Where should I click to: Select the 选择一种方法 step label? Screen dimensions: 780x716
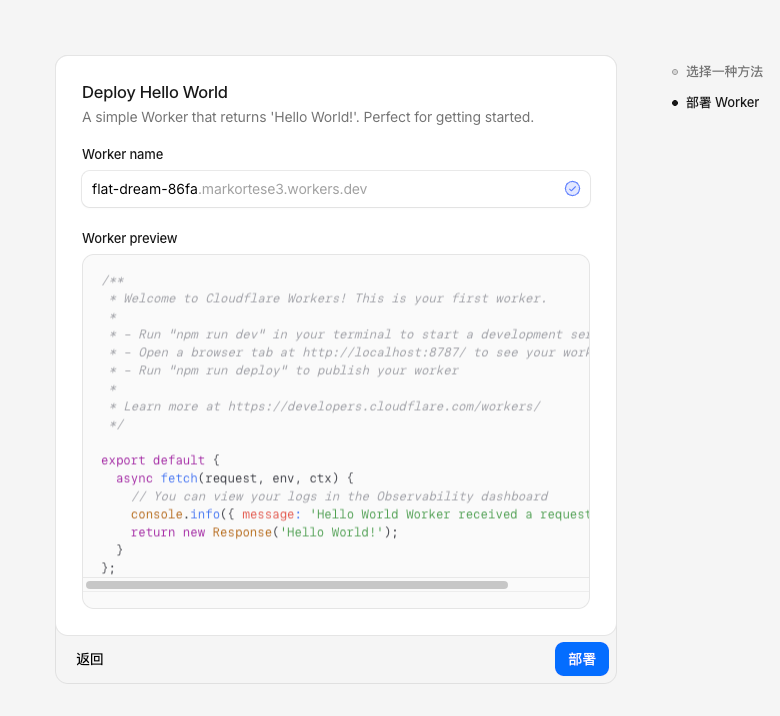[724, 72]
